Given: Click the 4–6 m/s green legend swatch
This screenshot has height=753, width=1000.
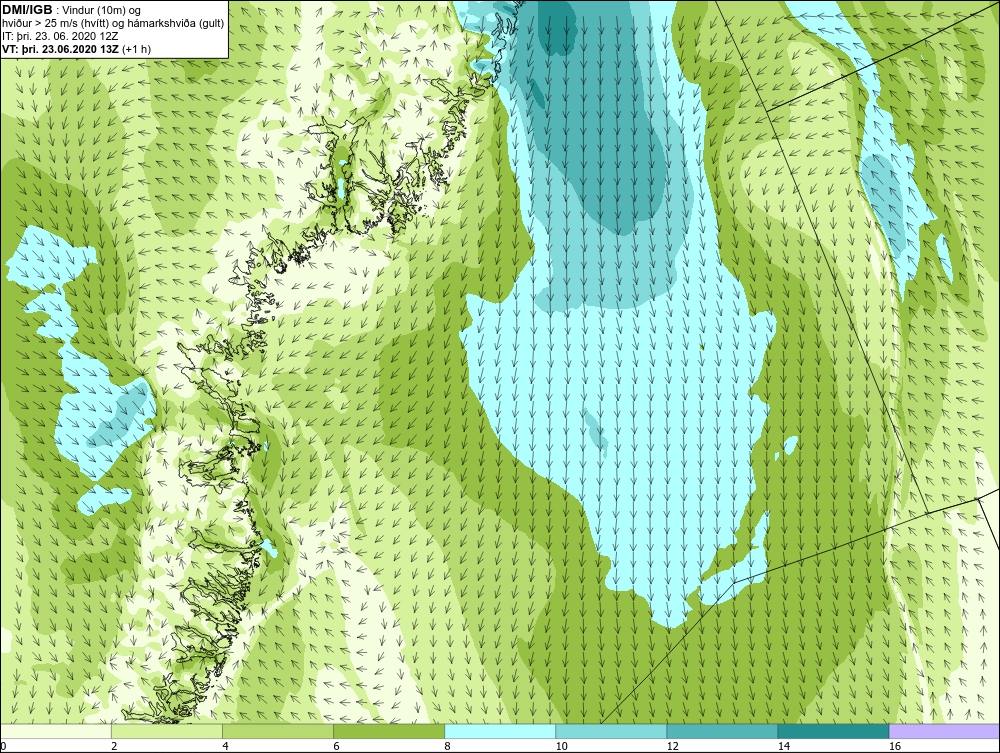Looking at the screenshot, I should click(x=278, y=731).
